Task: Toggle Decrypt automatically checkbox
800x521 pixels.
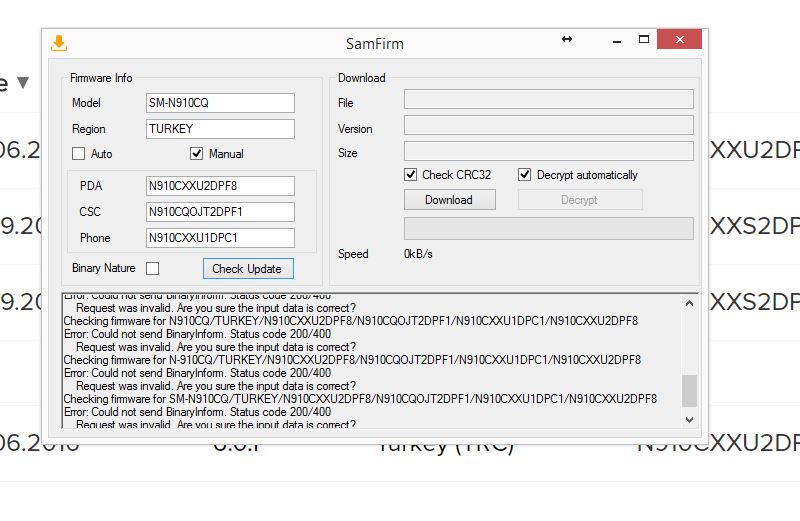Action: 524,175
